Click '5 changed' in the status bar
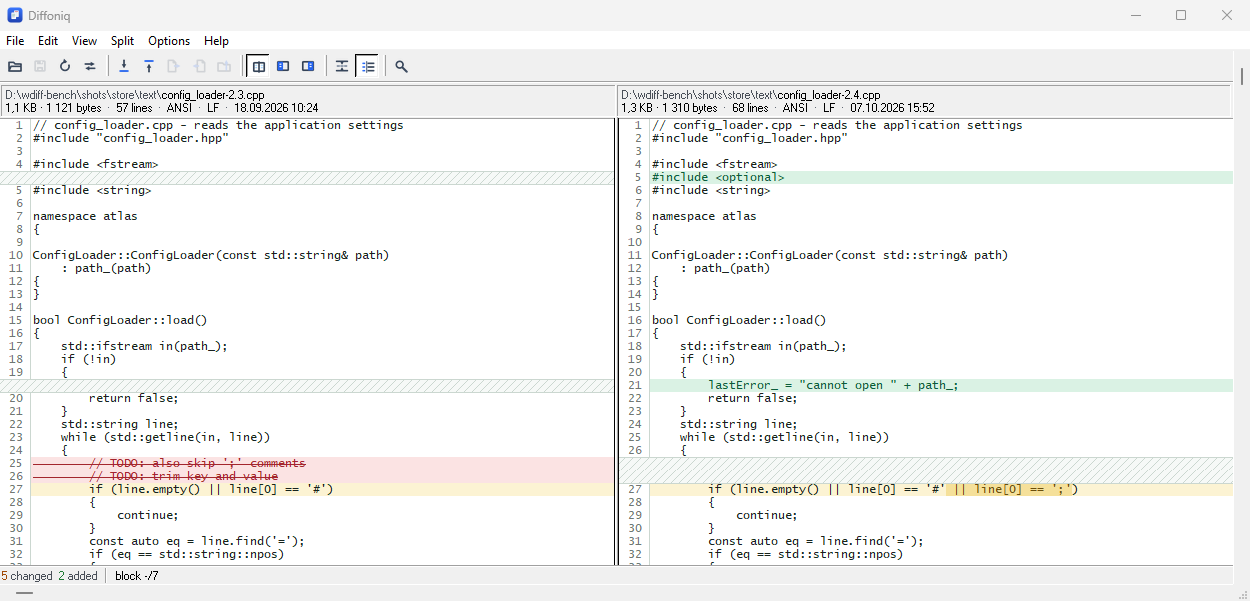The image size is (1250, 601). pyautogui.click(x=27, y=576)
